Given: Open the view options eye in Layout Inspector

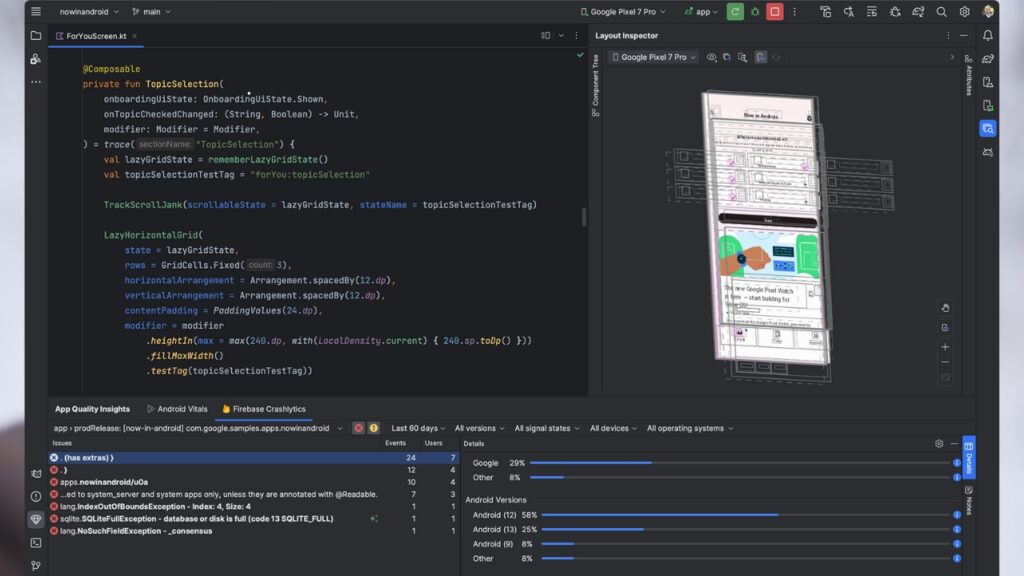Looking at the screenshot, I should click(x=711, y=56).
